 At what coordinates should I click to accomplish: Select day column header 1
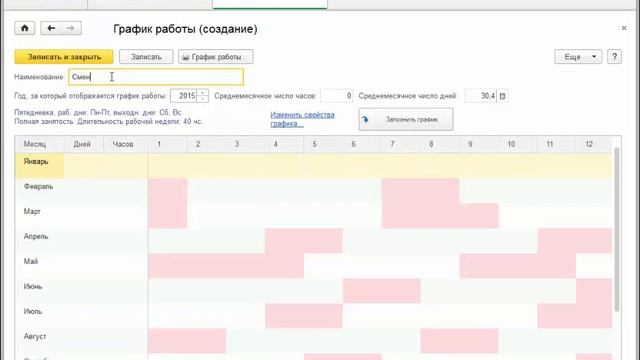[x=167, y=144]
